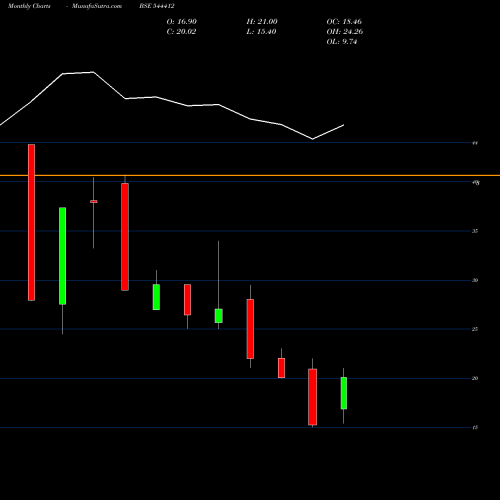Click the 'Monthly Charts' title text
This screenshot has width=500, height=500.
point(29,6)
